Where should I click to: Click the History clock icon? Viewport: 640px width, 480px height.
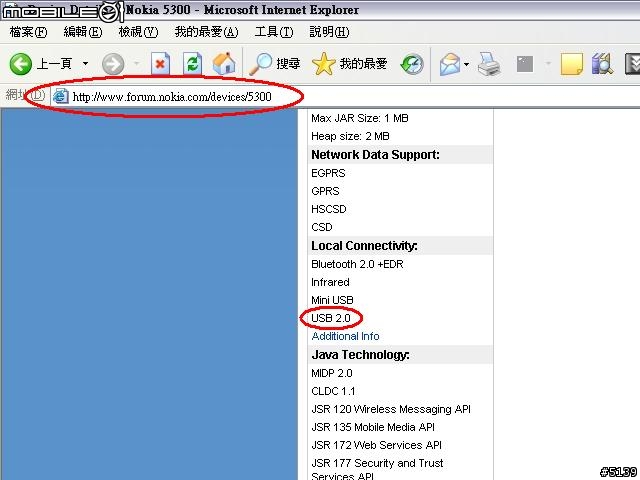(412, 64)
